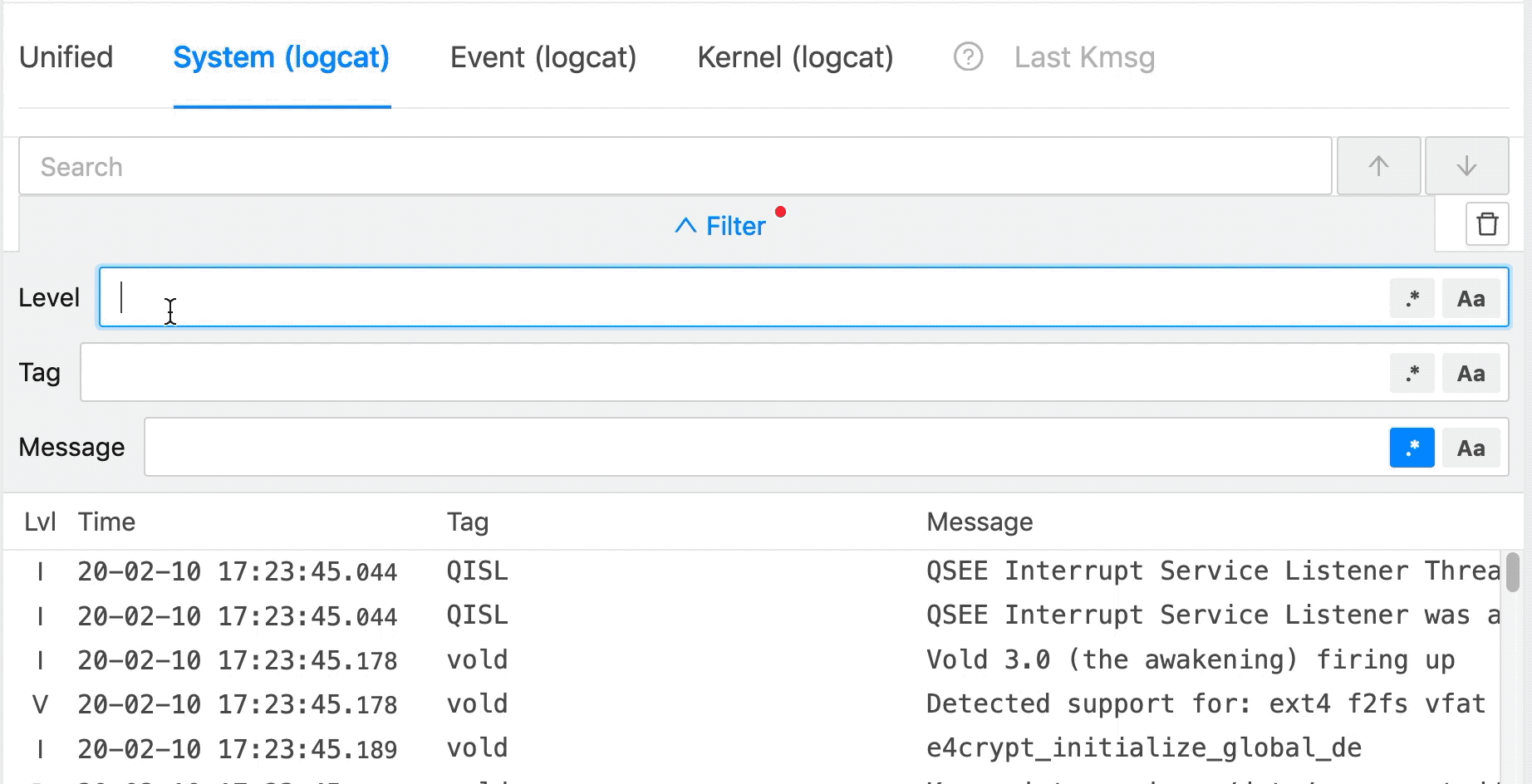Toggle case sensitivity for Level filter
The height and width of the screenshot is (784, 1532).
(1471, 298)
